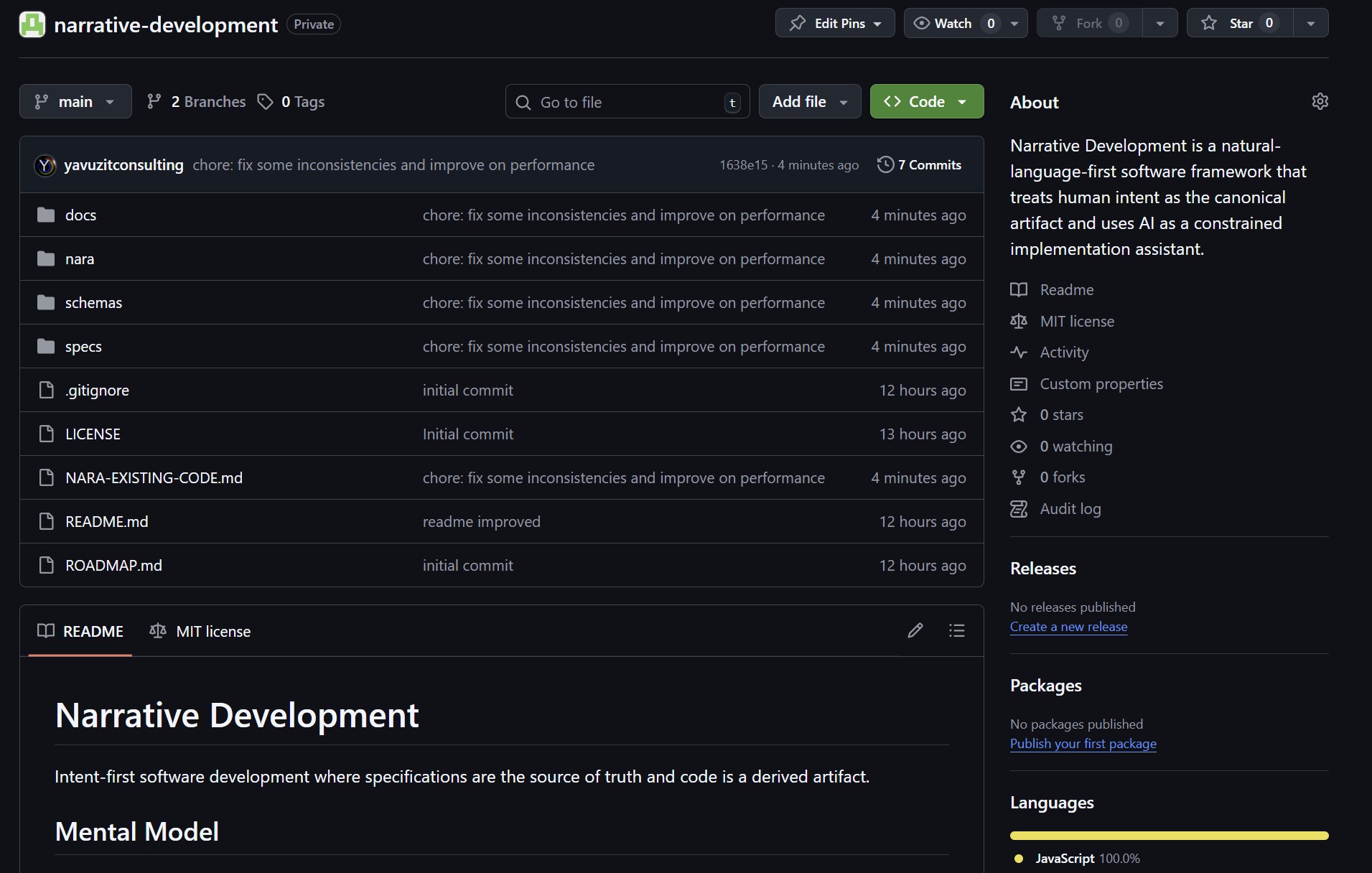Open Create a new release link
1372x873 pixels.
point(1068,626)
